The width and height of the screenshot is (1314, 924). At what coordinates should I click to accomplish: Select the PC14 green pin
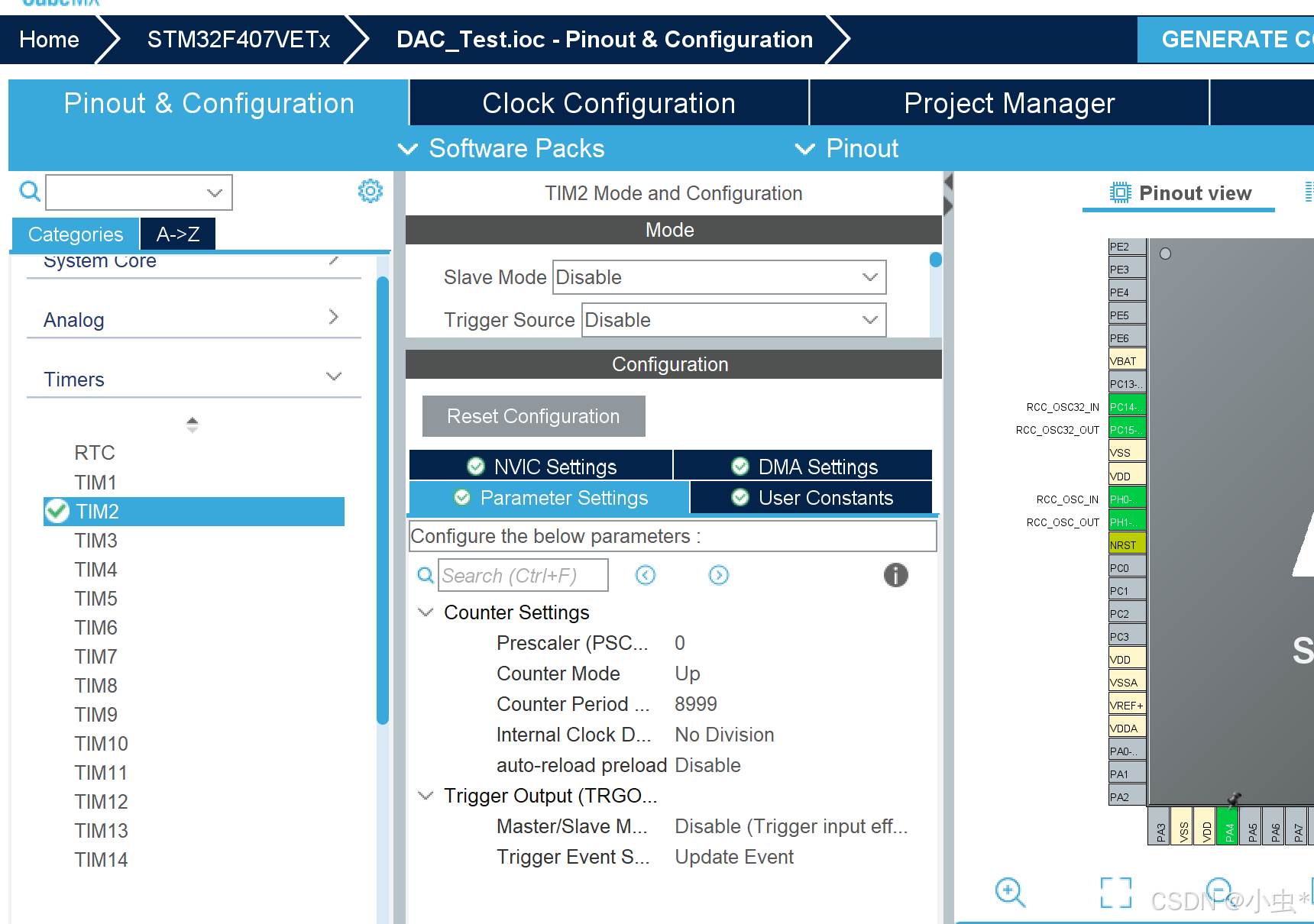click(x=1127, y=407)
